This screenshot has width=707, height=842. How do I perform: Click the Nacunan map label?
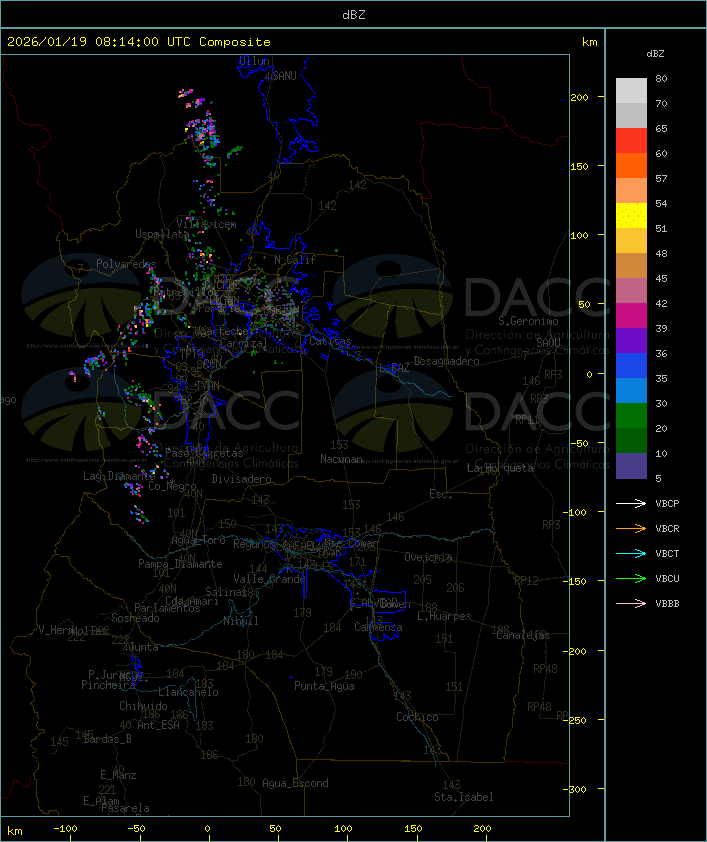click(341, 459)
